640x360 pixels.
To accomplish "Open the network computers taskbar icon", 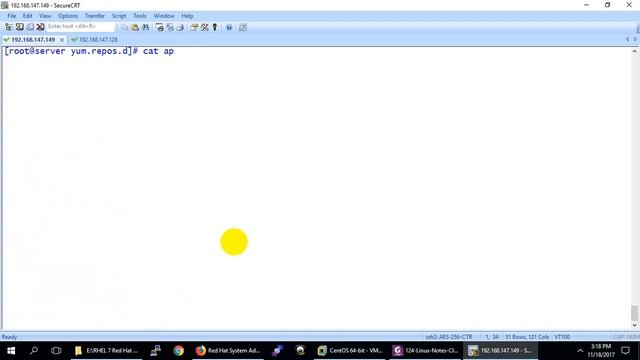I will coord(156,351).
